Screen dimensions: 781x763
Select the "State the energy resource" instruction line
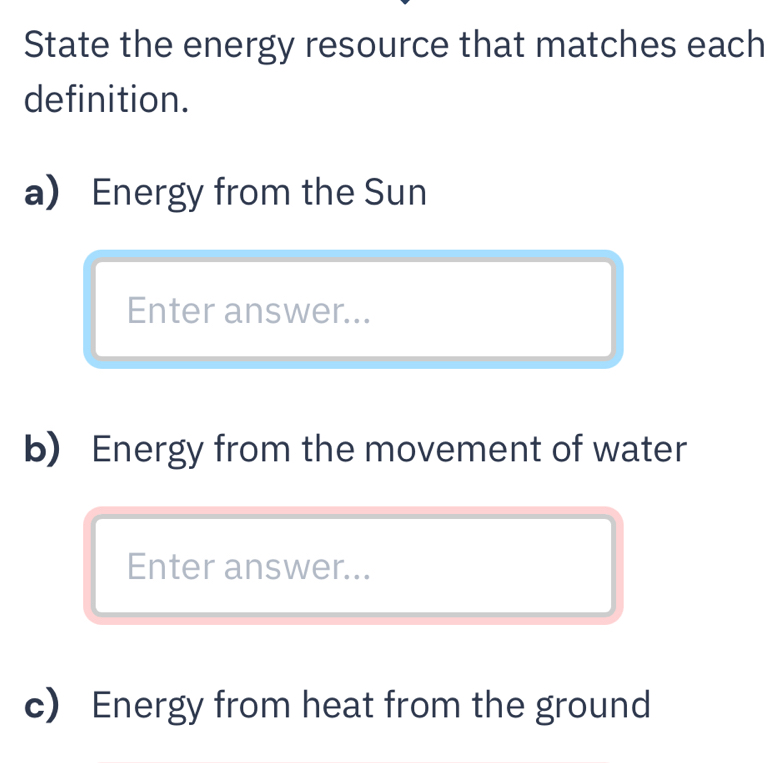click(394, 44)
